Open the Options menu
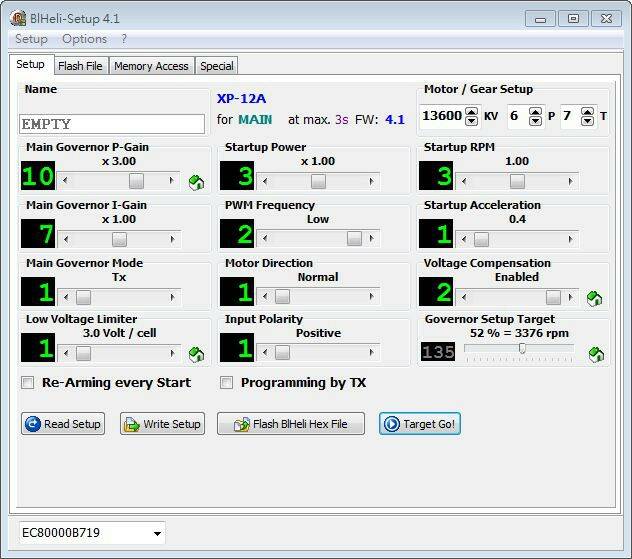This screenshot has height=559, width=632. point(85,39)
